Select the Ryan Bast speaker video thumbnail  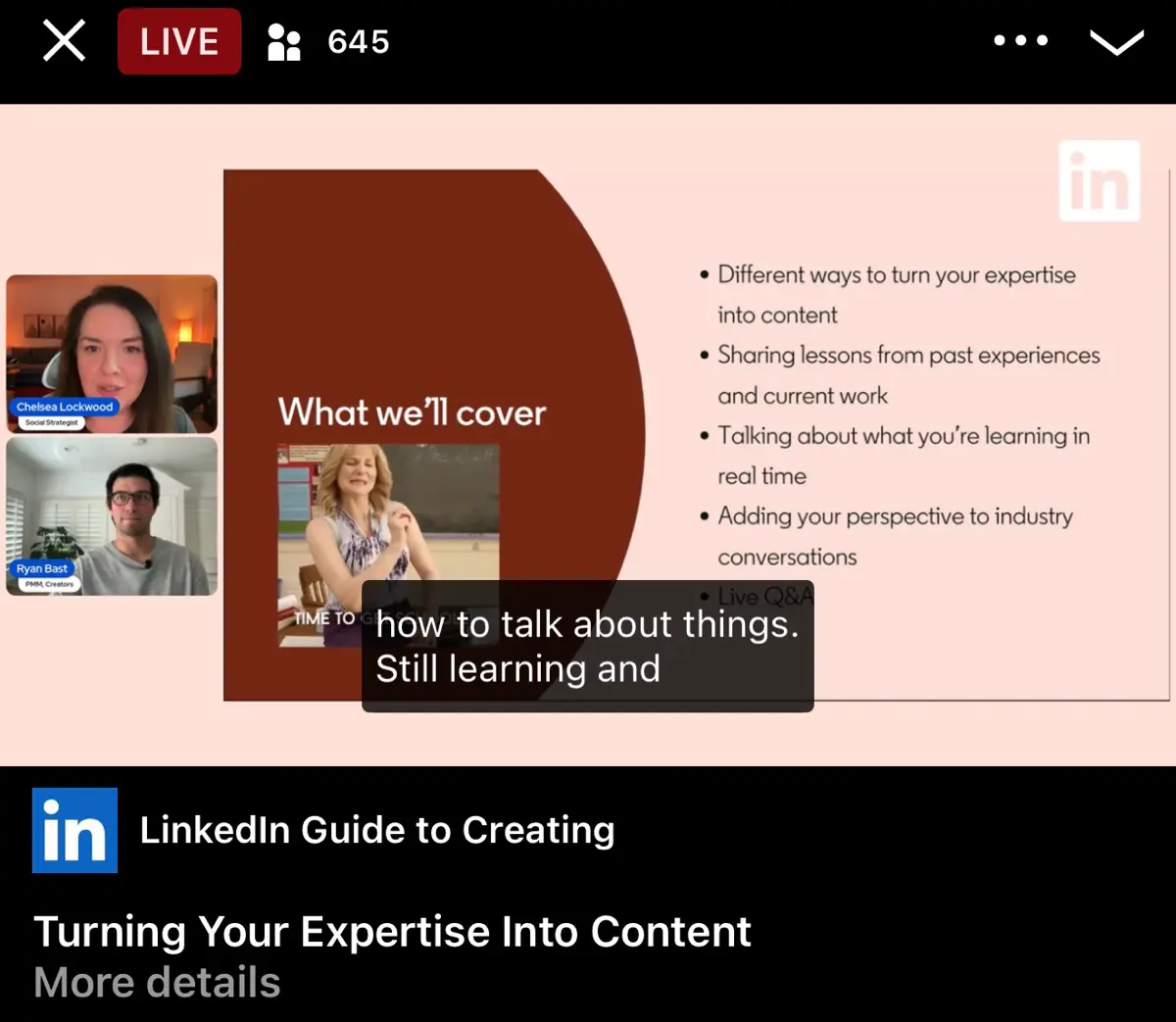click(x=112, y=516)
